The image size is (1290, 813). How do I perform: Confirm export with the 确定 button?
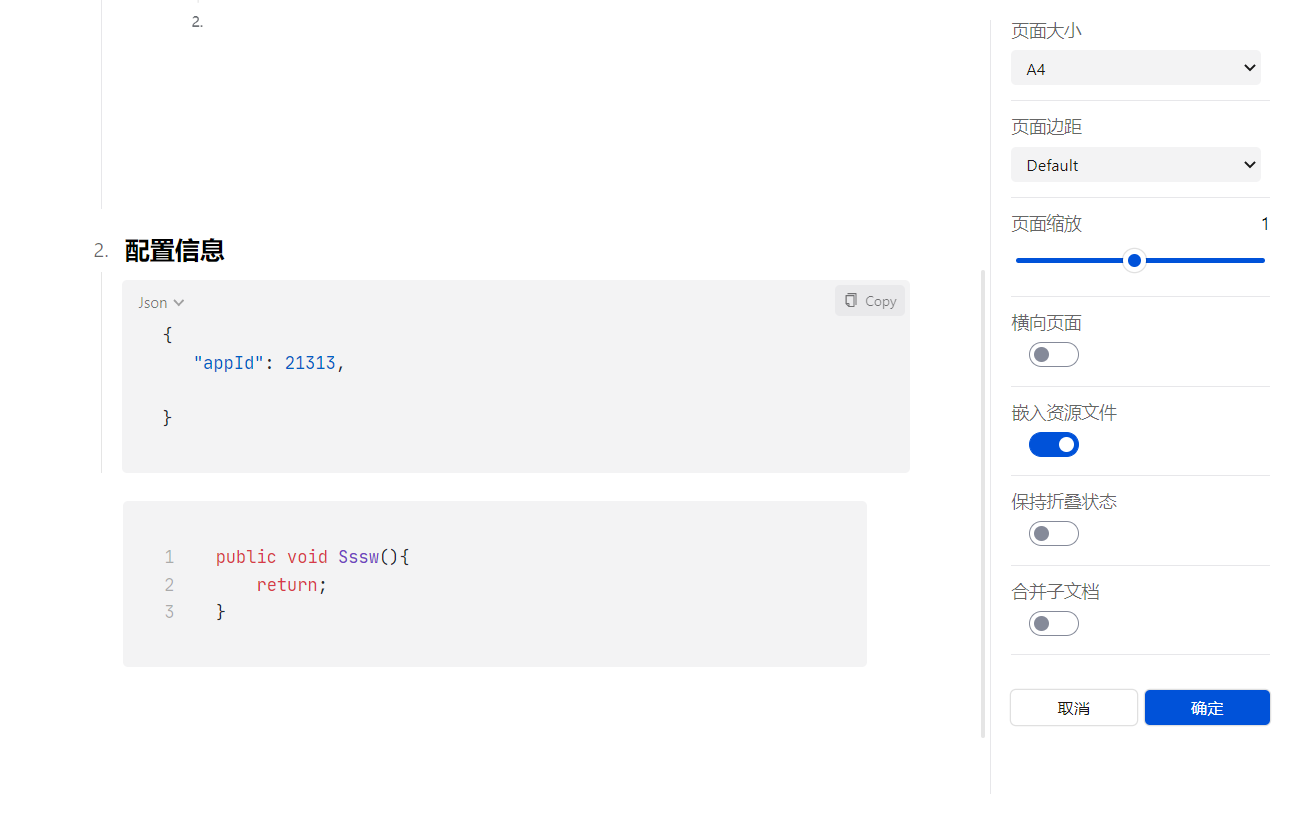click(1206, 708)
